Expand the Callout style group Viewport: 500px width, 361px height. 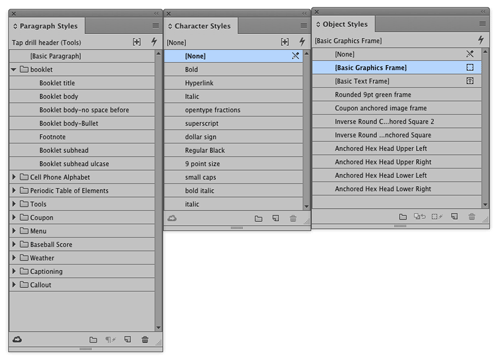[x=14, y=285]
